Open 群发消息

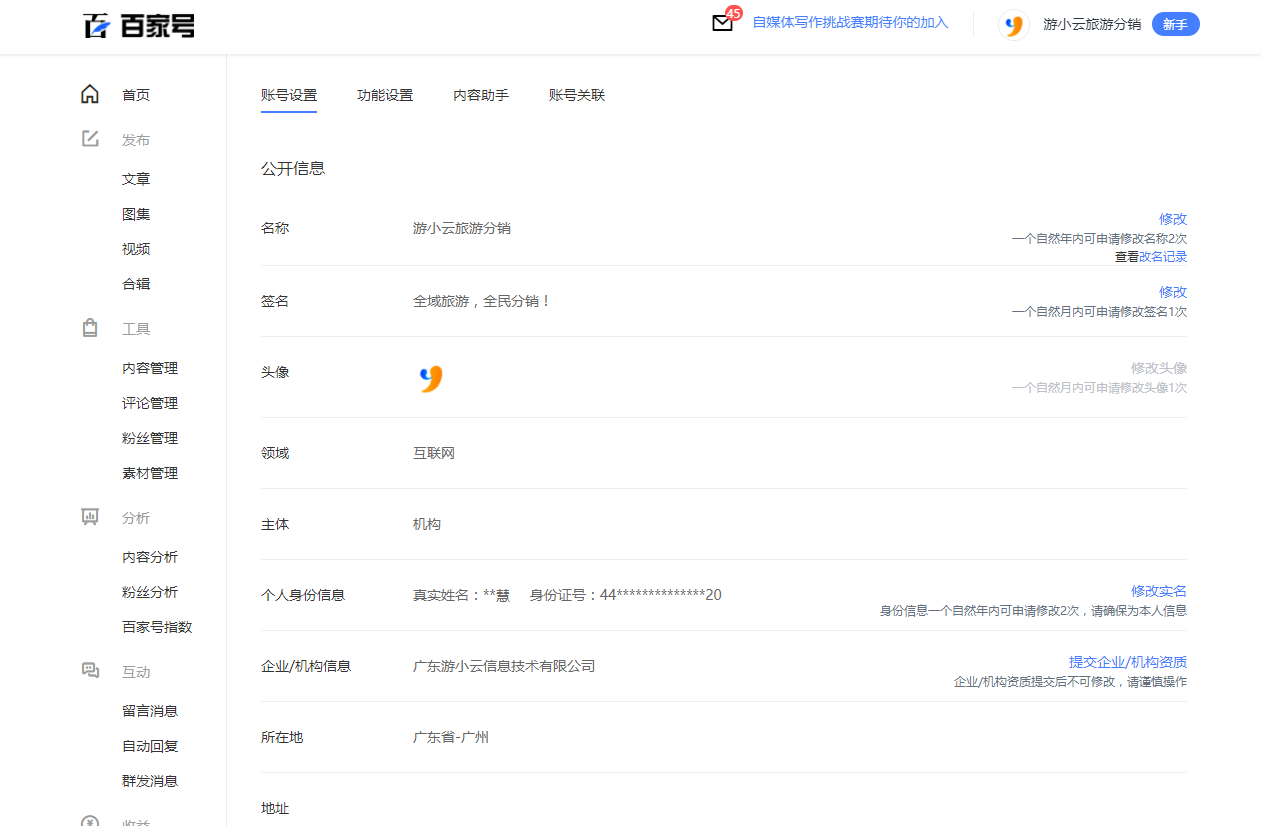[x=150, y=781]
